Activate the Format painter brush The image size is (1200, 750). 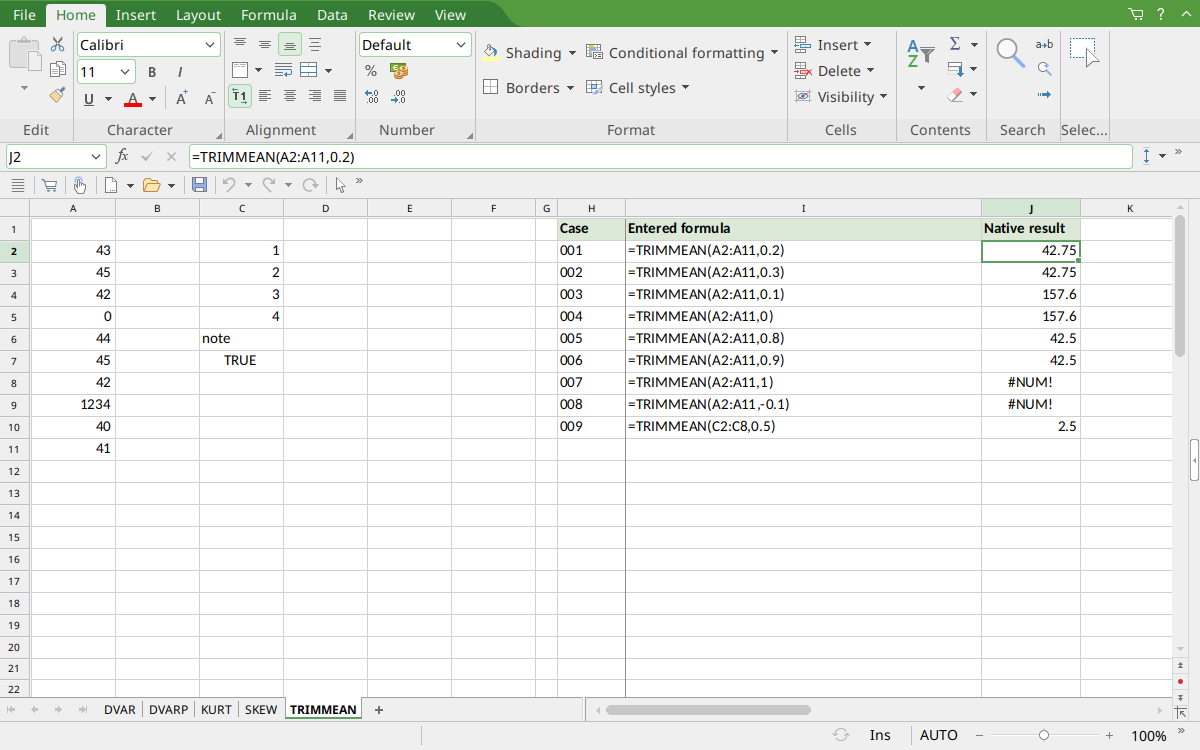57,96
